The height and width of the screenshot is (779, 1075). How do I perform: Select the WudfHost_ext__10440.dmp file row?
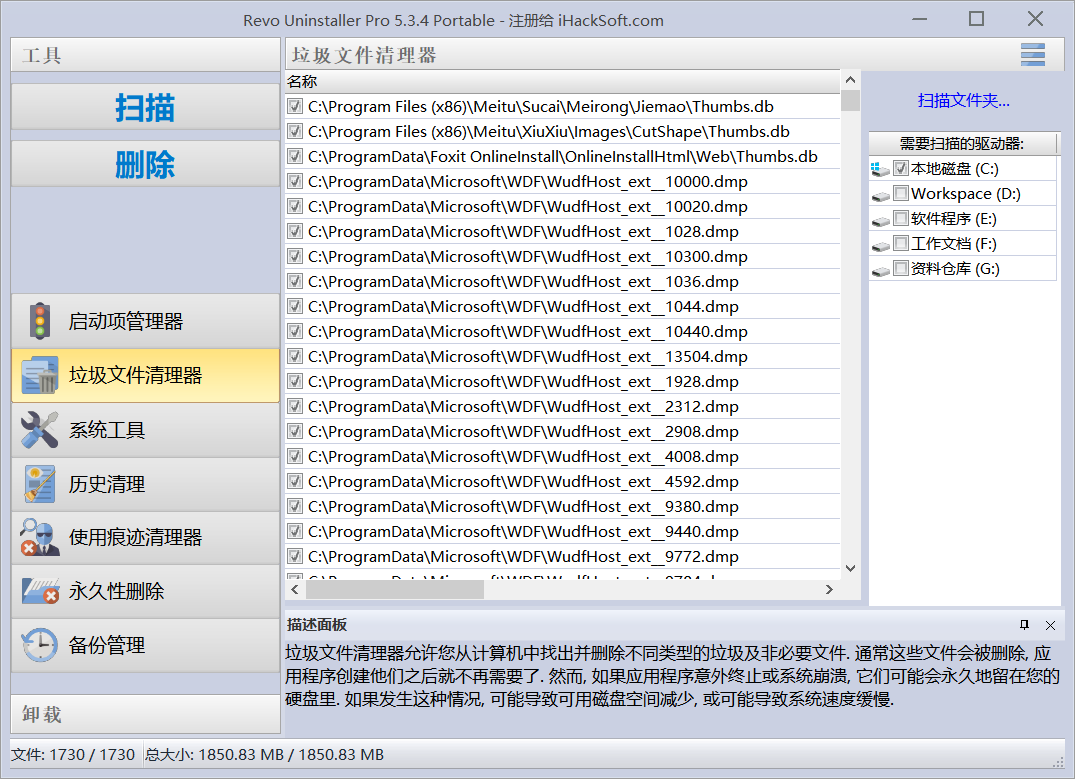[562, 331]
